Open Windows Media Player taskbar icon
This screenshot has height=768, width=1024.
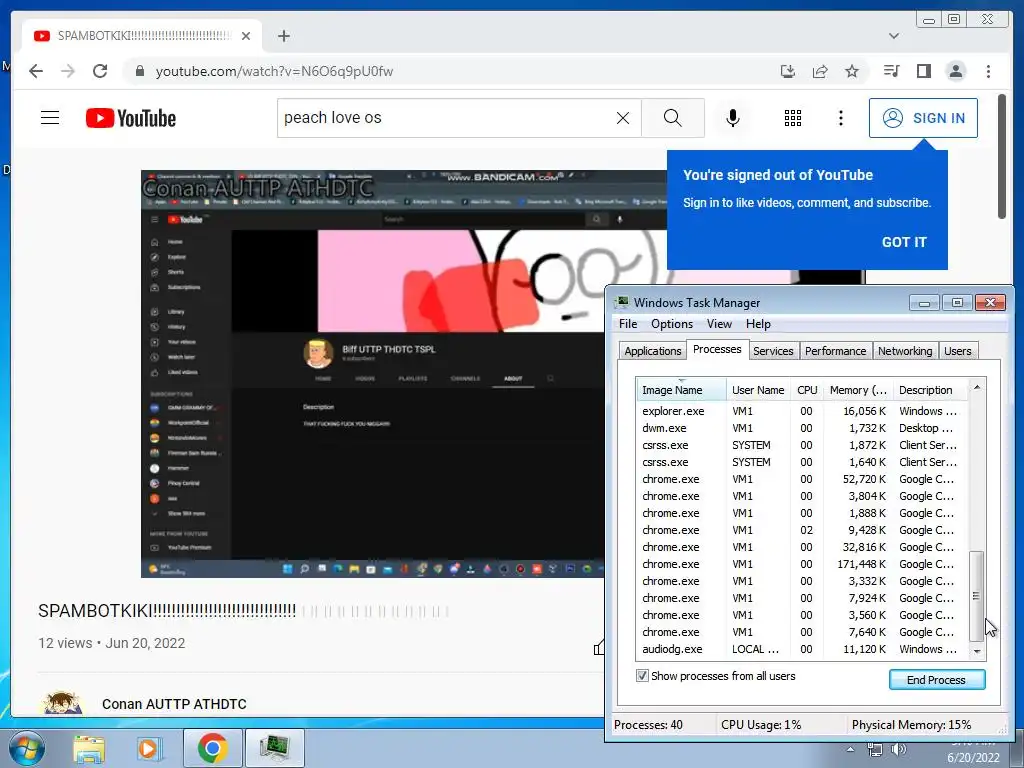[x=148, y=749]
